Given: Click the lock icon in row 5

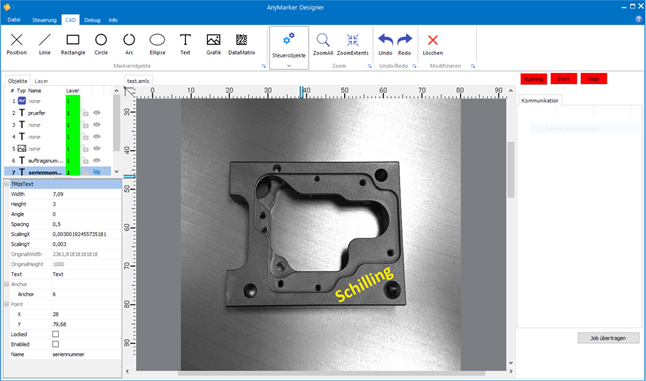Looking at the screenshot, I should [85, 149].
